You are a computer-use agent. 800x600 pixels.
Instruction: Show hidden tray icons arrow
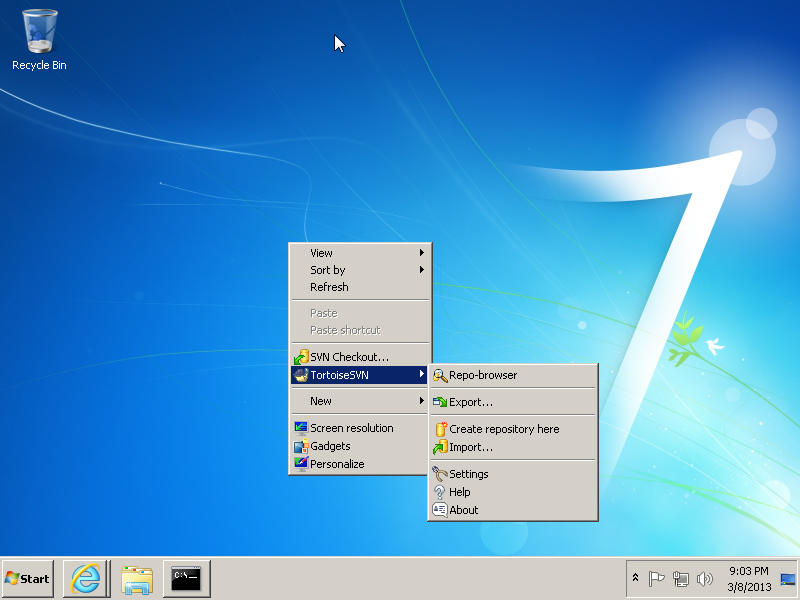pyautogui.click(x=636, y=578)
